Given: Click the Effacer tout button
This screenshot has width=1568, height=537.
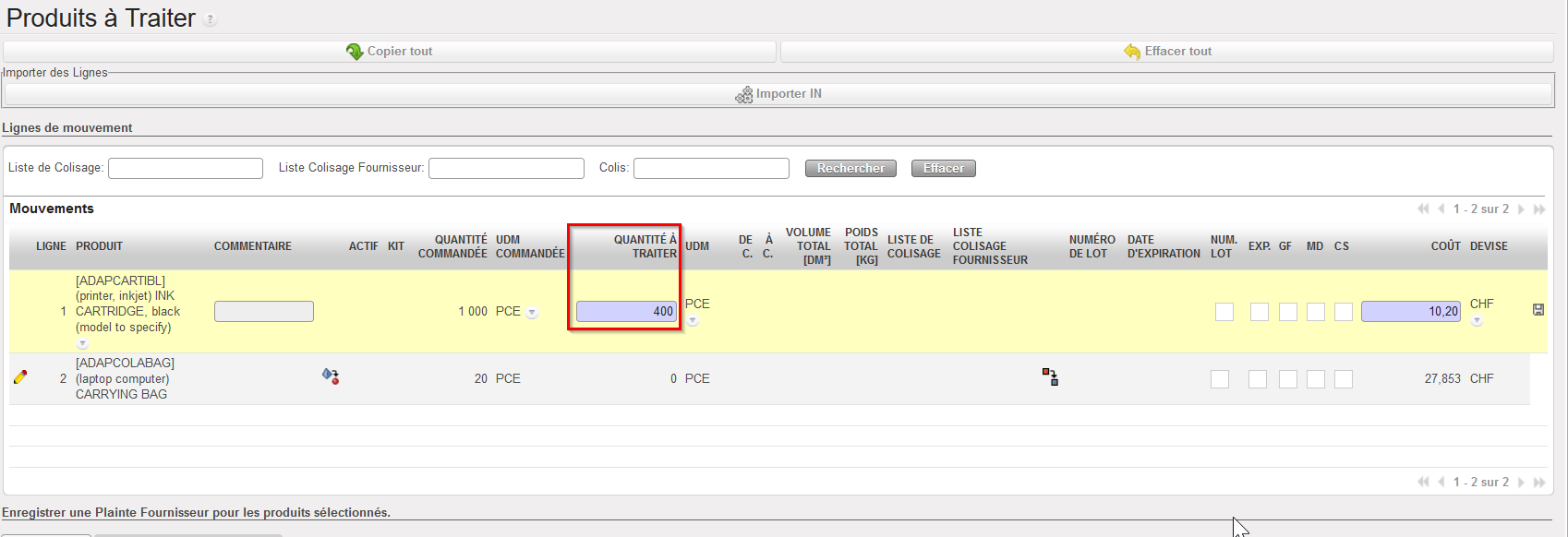Looking at the screenshot, I should [1167, 52].
